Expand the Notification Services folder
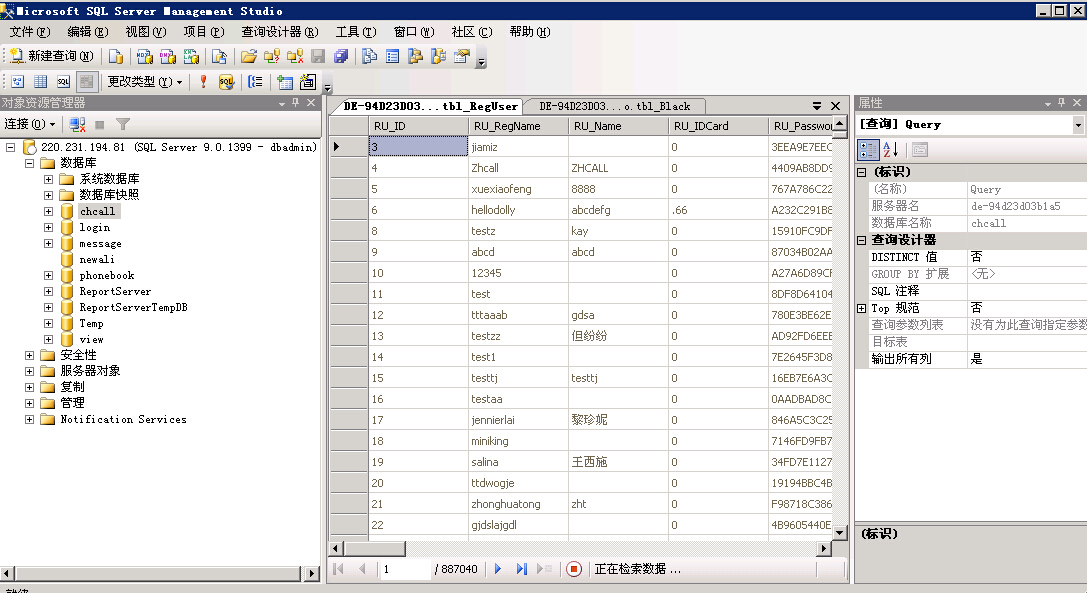This screenshot has width=1087, height=593. coord(29,420)
